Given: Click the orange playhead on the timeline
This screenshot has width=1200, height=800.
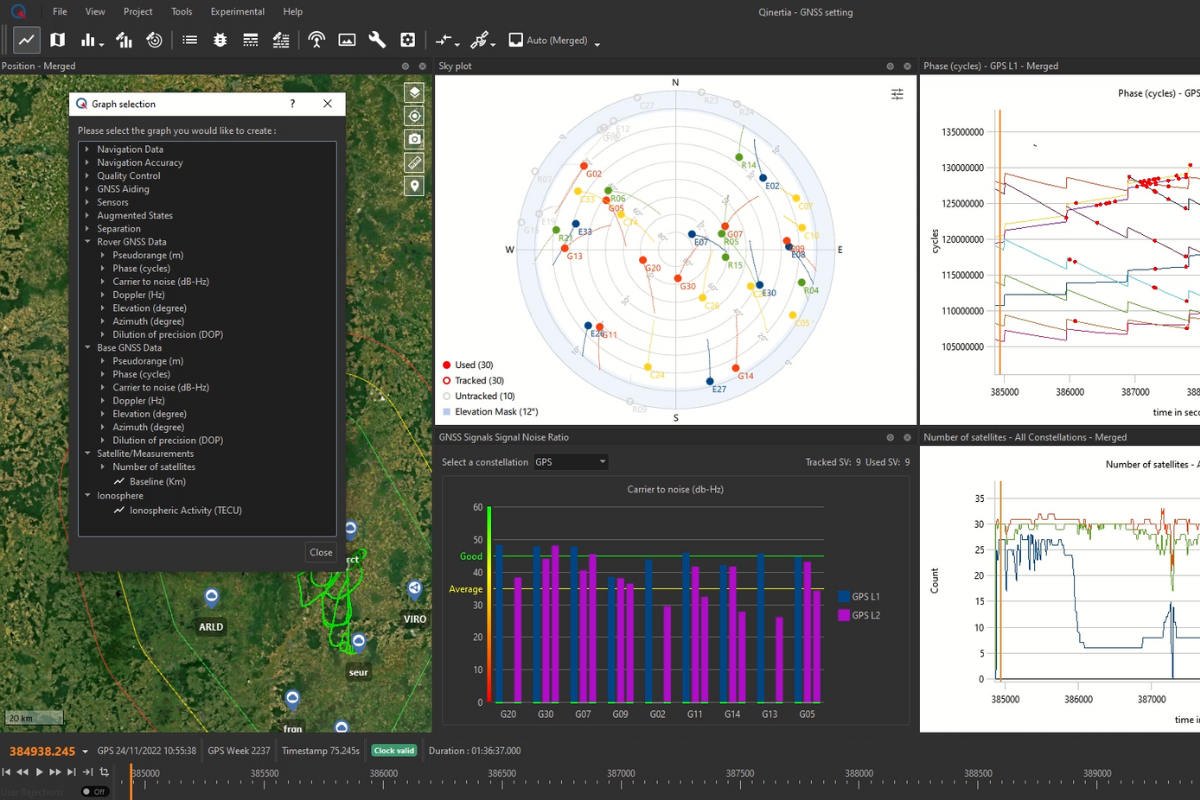Looking at the screenshot, I should (x=130, y=780).
